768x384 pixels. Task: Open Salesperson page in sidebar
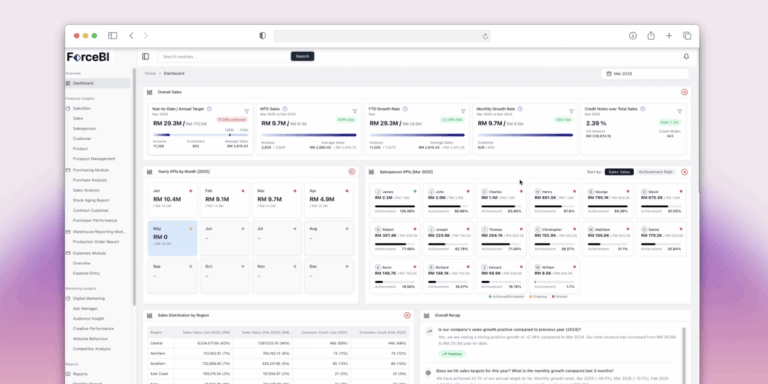(x=84, y=128)
